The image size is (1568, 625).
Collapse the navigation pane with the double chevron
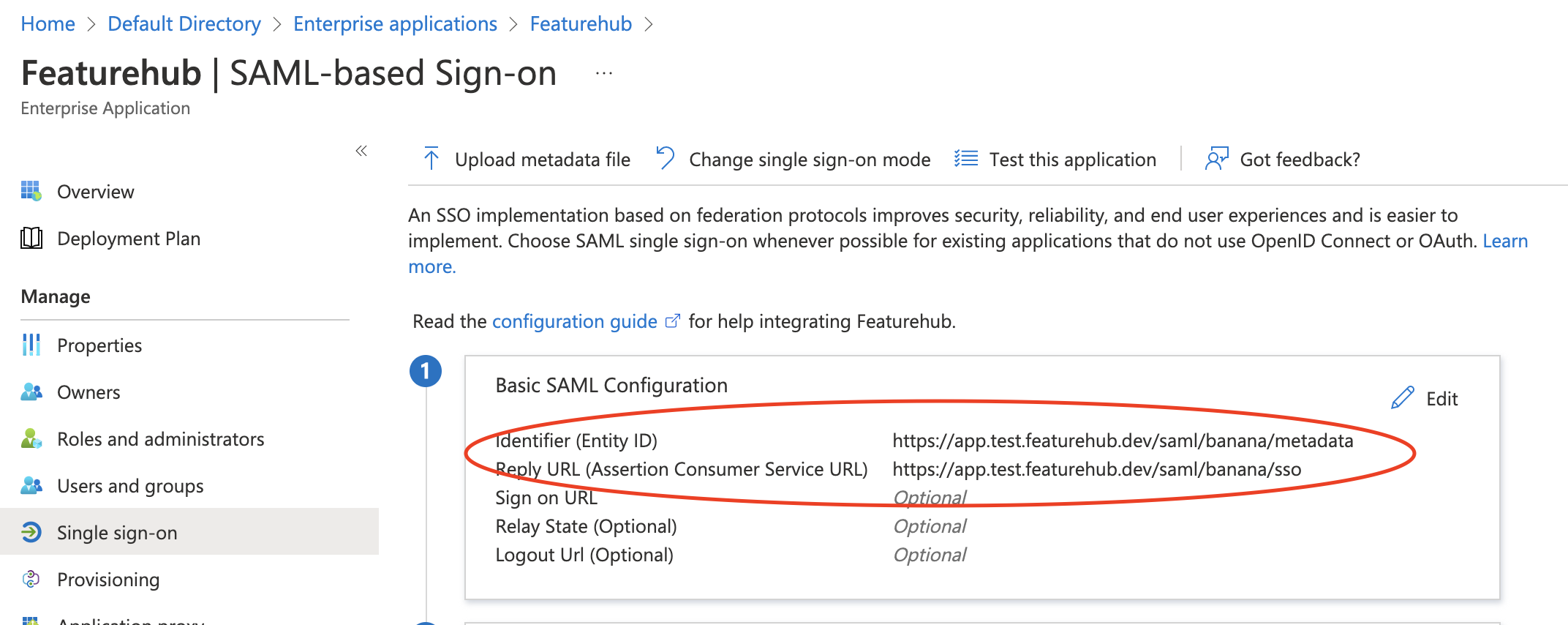(x=361, y=150)
